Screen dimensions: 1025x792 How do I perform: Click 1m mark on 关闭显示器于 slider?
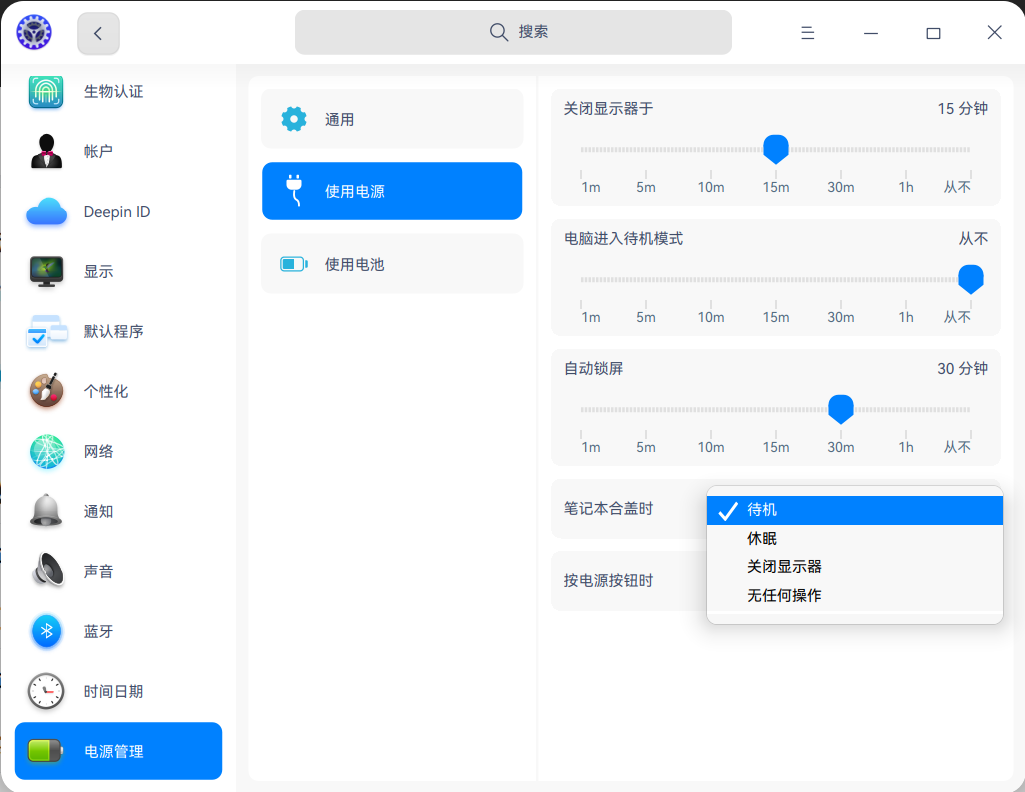[591, 187]
